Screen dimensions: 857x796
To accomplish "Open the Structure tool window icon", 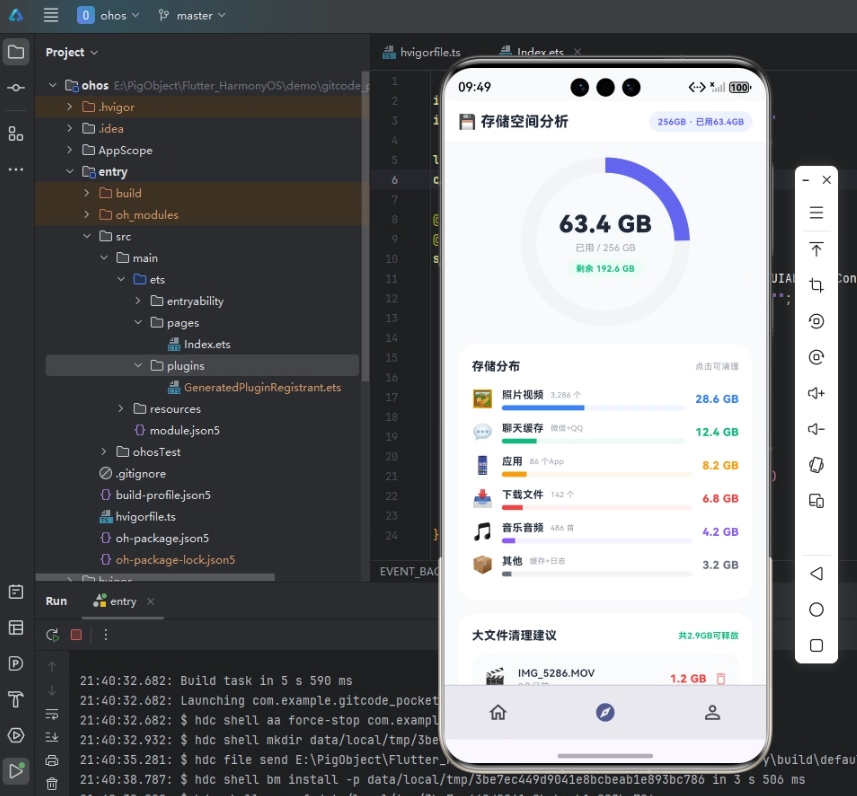I will click(x=16, y=133).
